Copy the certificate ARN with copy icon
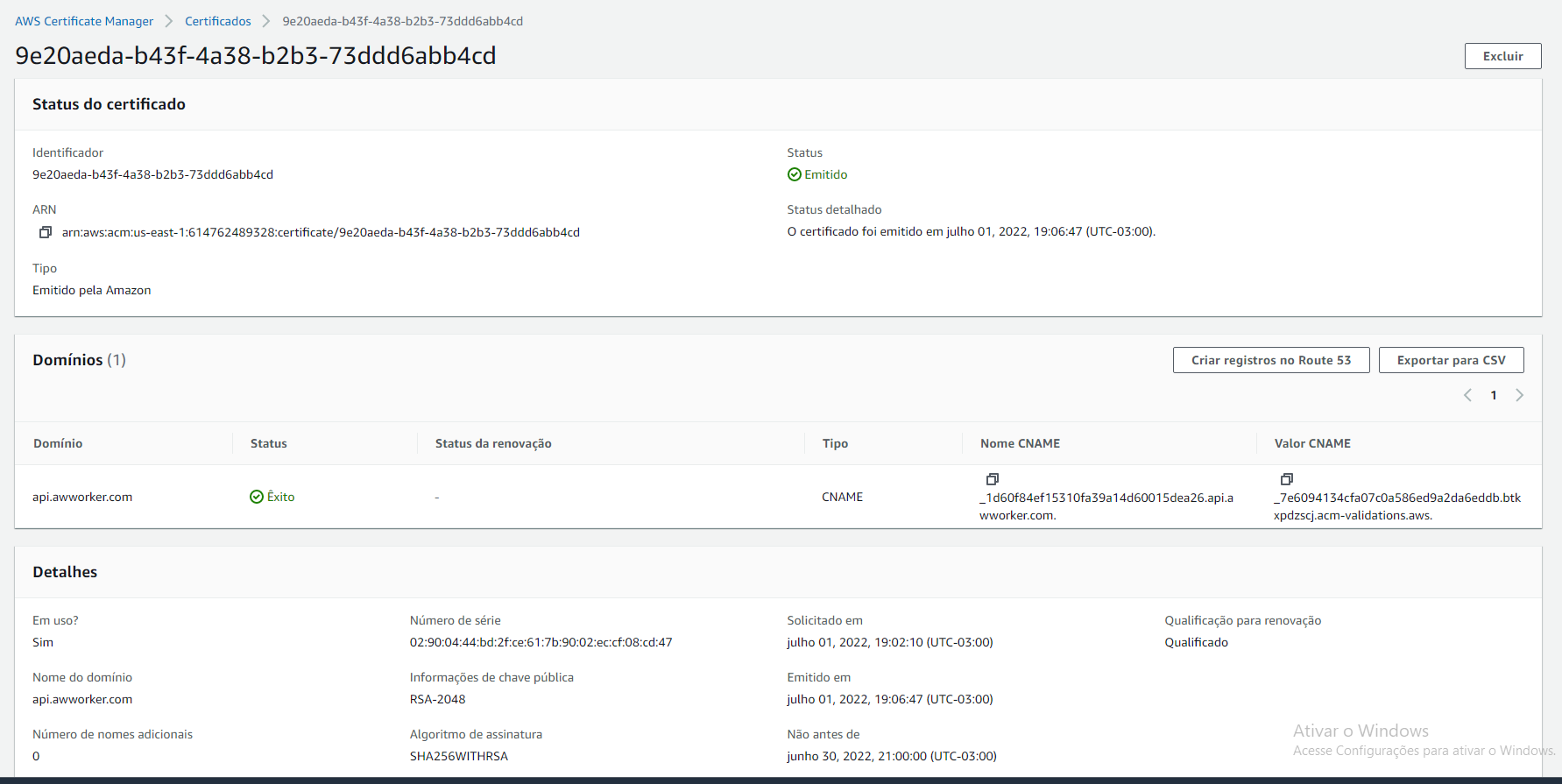The image size is (1562, 784). click(46, 232)
